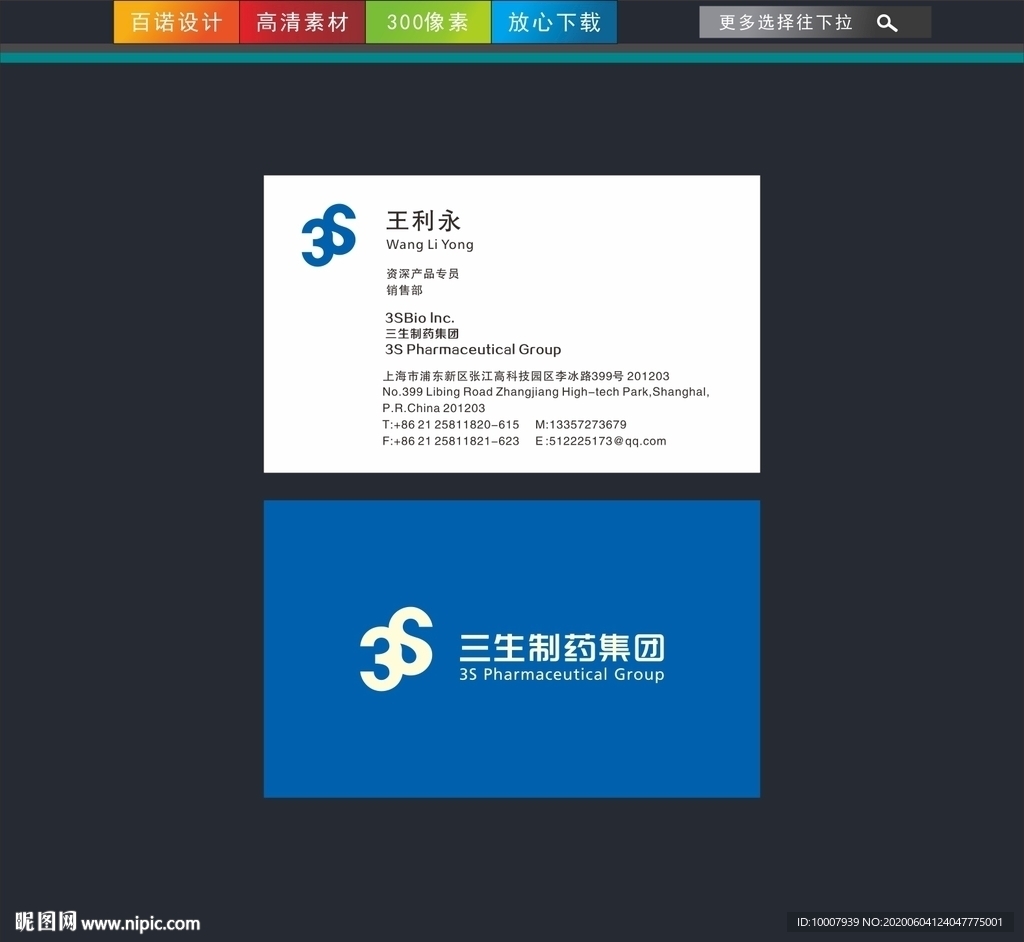1024x942 pixels.
Task: Click the cream 3S logo on blue card
Action: [396, 649]
